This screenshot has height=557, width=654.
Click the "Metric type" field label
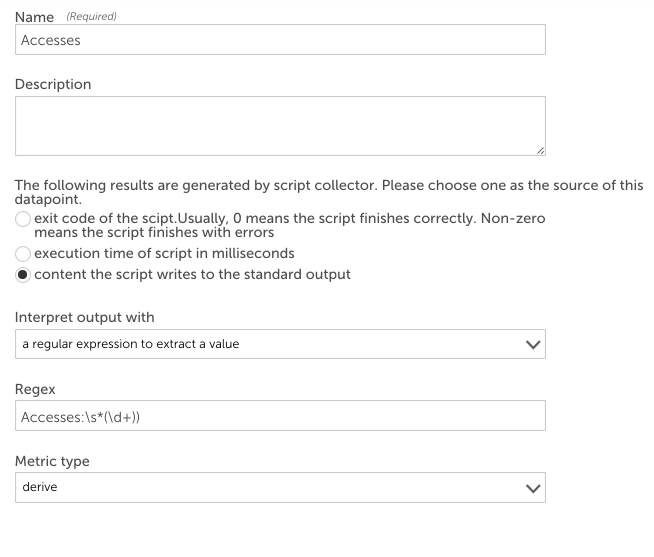pyautogui.click(x=52, y=461)
